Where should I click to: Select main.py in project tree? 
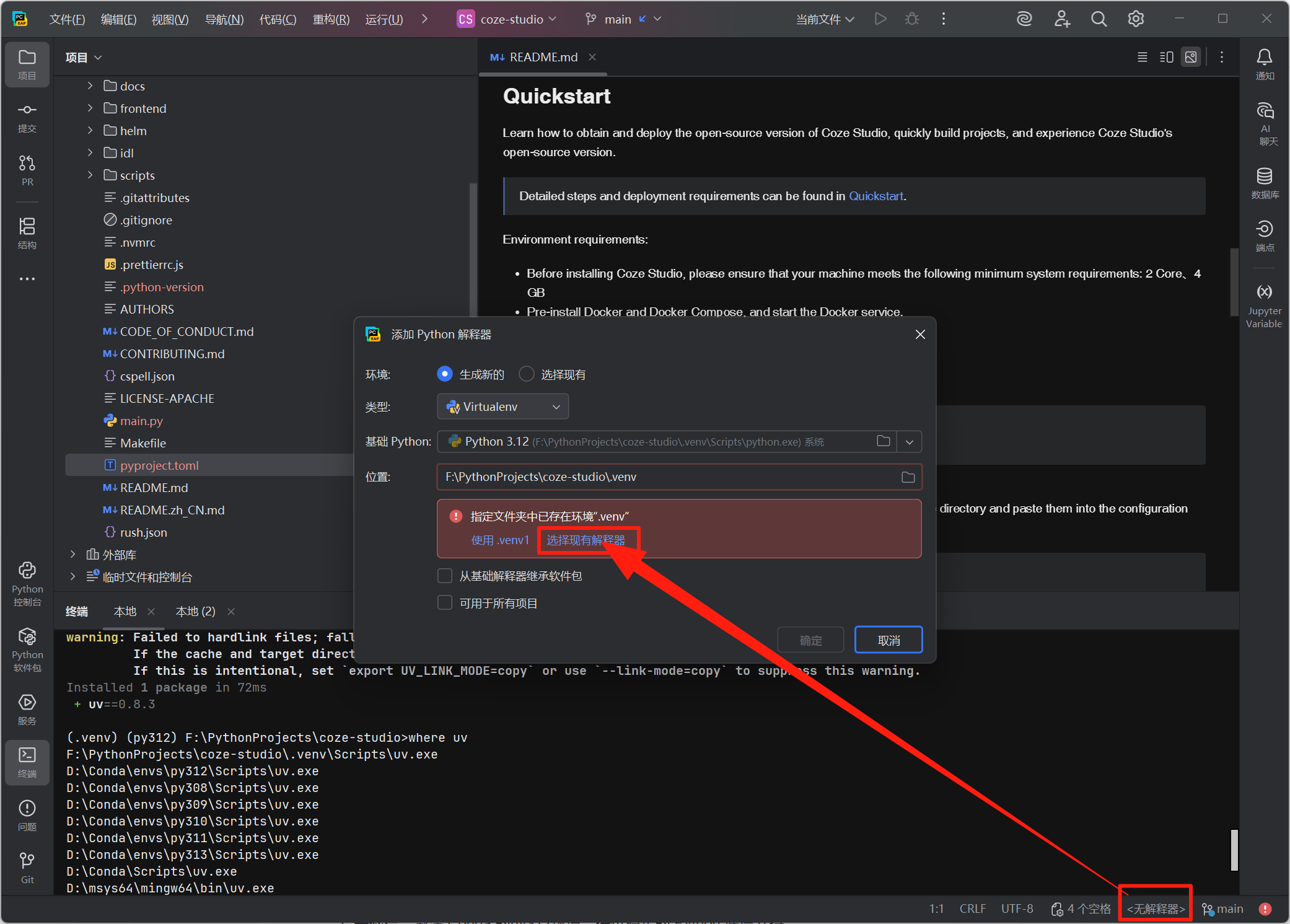click(x=141, y=420)
